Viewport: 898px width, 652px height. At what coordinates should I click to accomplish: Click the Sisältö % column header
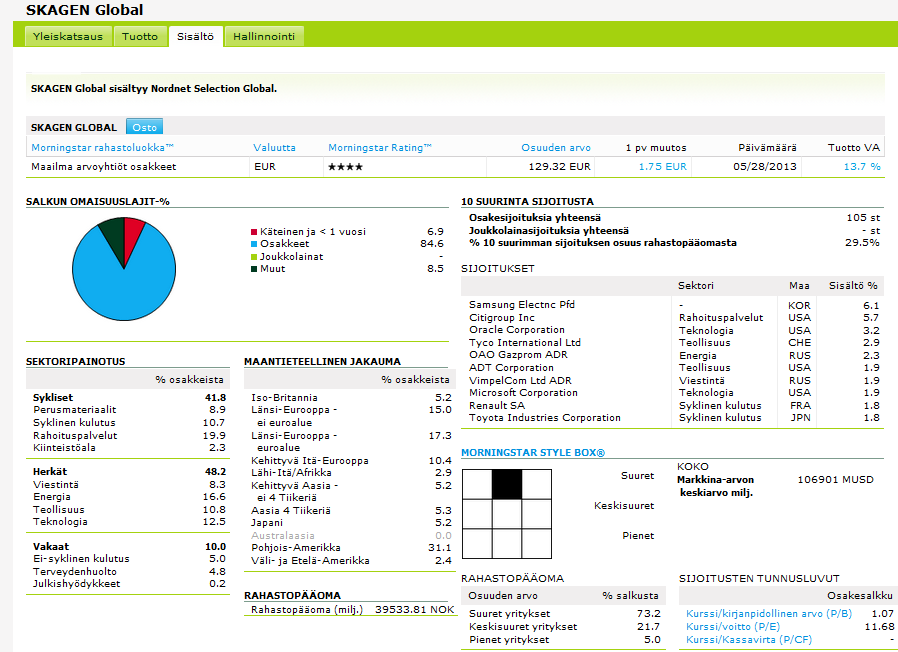coord(853,285)
